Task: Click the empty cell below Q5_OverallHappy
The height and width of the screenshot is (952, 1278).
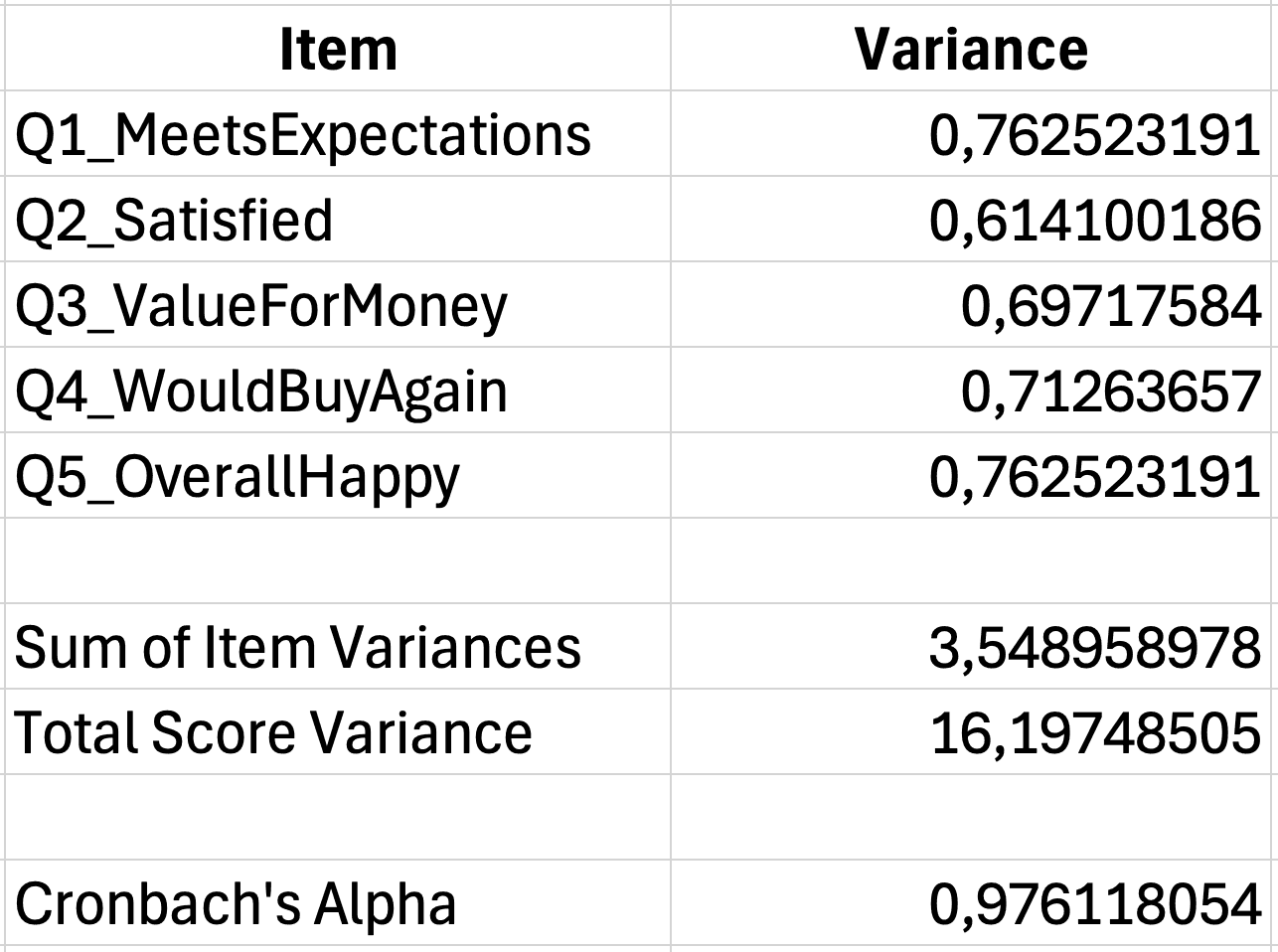Action: pyautogui.click(x=338, y=560)
